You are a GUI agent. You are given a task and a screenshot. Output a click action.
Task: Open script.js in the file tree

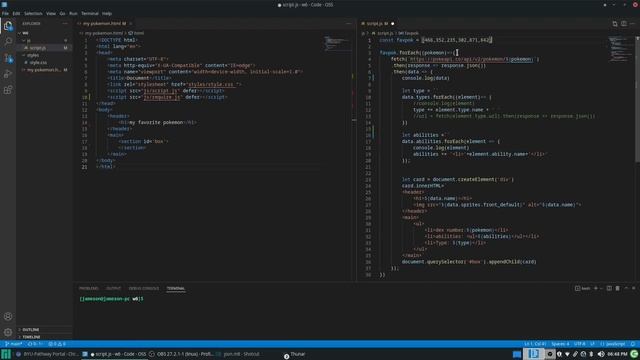[x=38, y=48]
